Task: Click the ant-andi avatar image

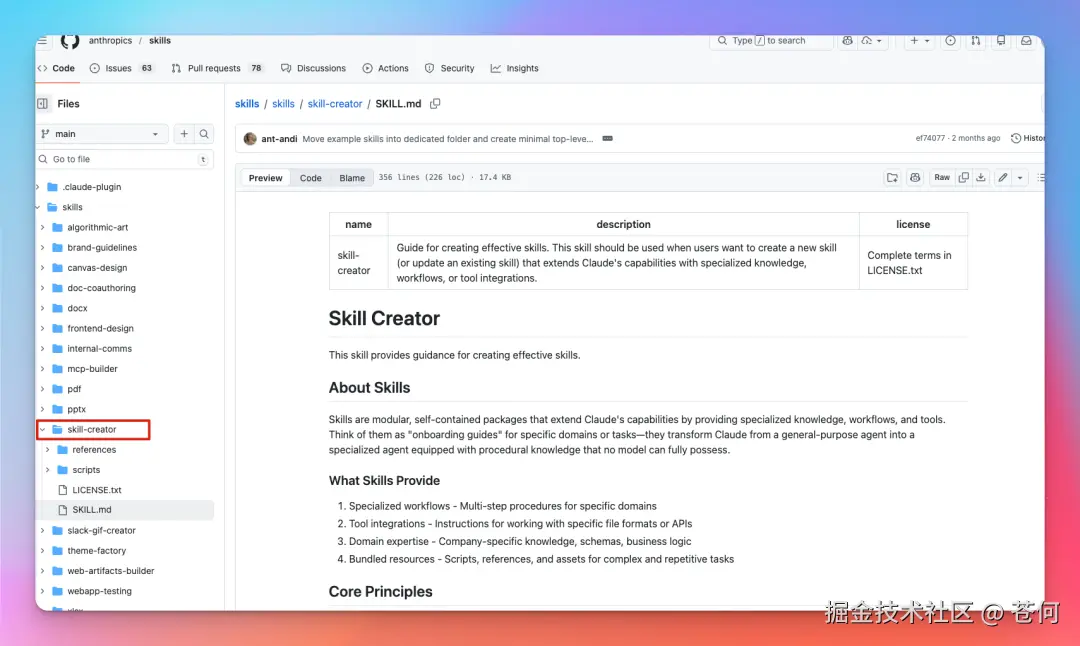Action: (x=250, y=138)
